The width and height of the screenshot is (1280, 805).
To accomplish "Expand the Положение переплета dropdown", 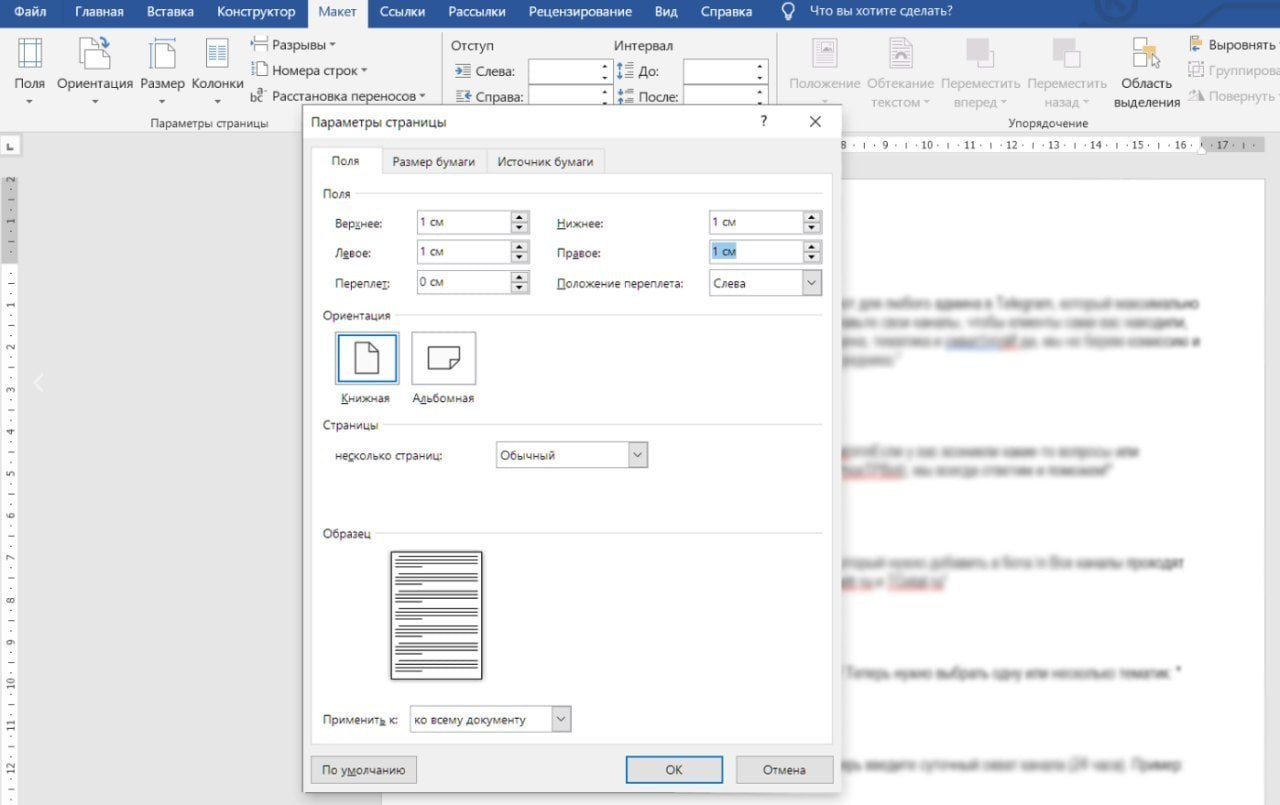I will point(811,283).
